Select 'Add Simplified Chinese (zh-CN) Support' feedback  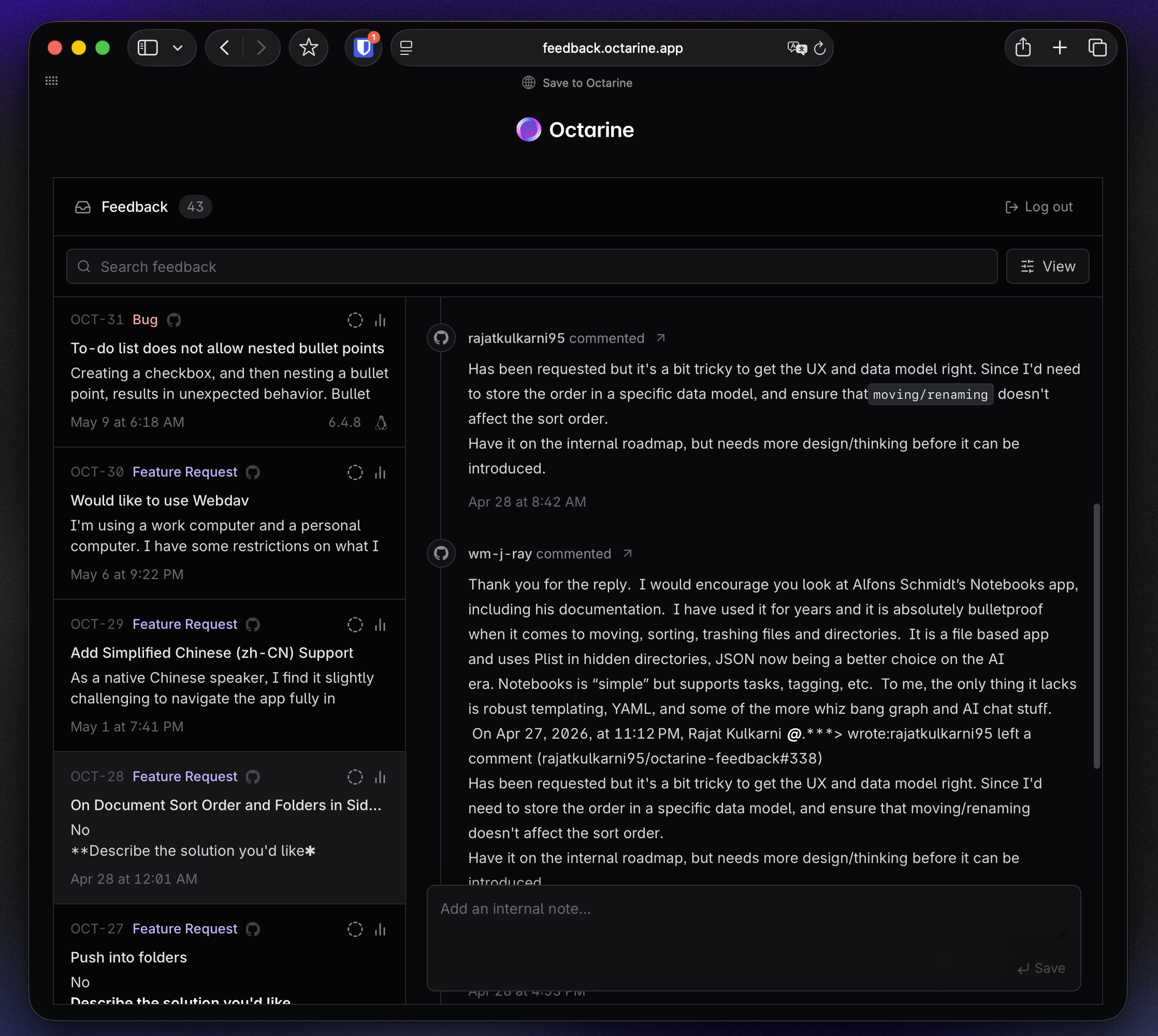[x=212, y=653]
